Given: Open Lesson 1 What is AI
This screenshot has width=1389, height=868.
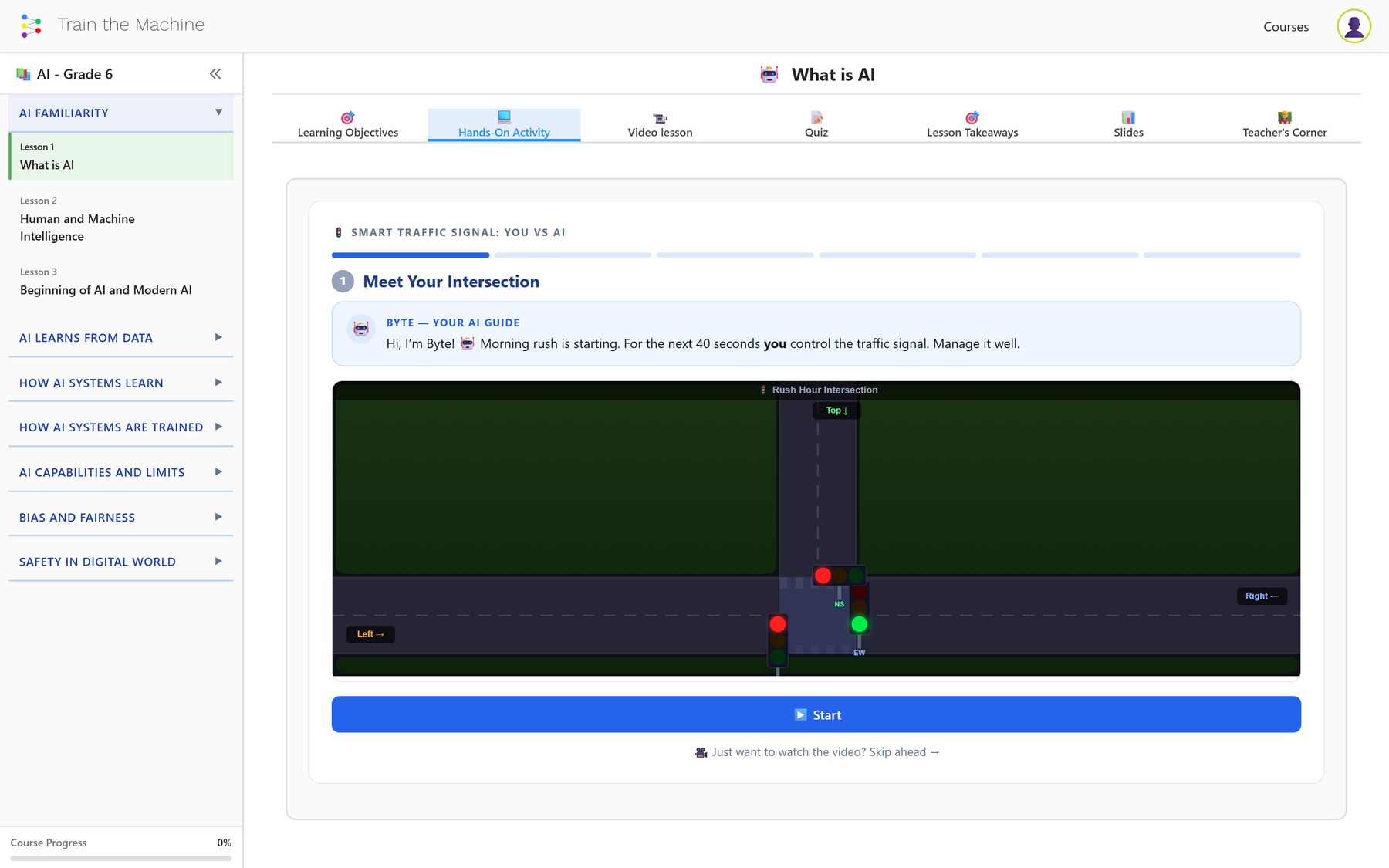Looking at the screenshot, I should (x=121, y=157).
